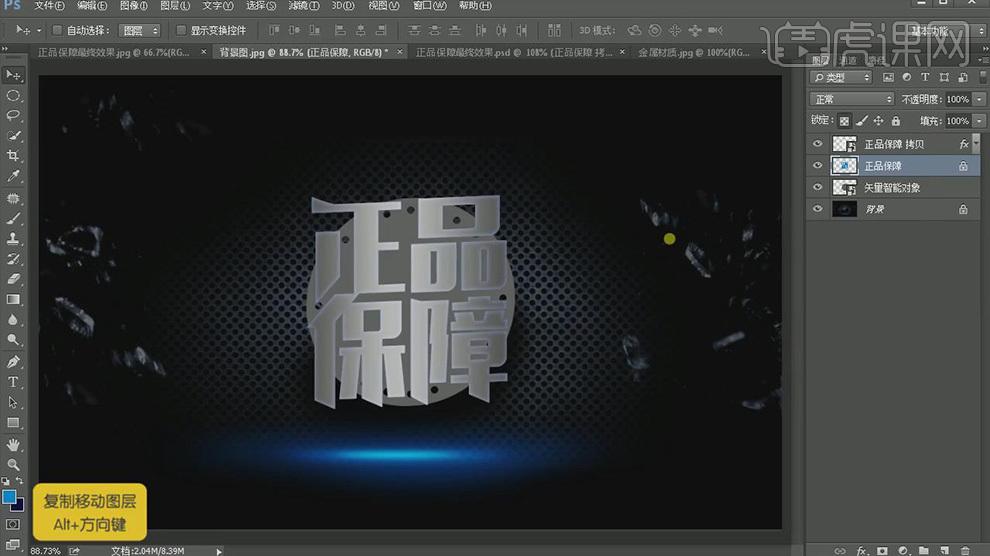Open the 文件 menu

pyautogui.click(x=49, y=6)
